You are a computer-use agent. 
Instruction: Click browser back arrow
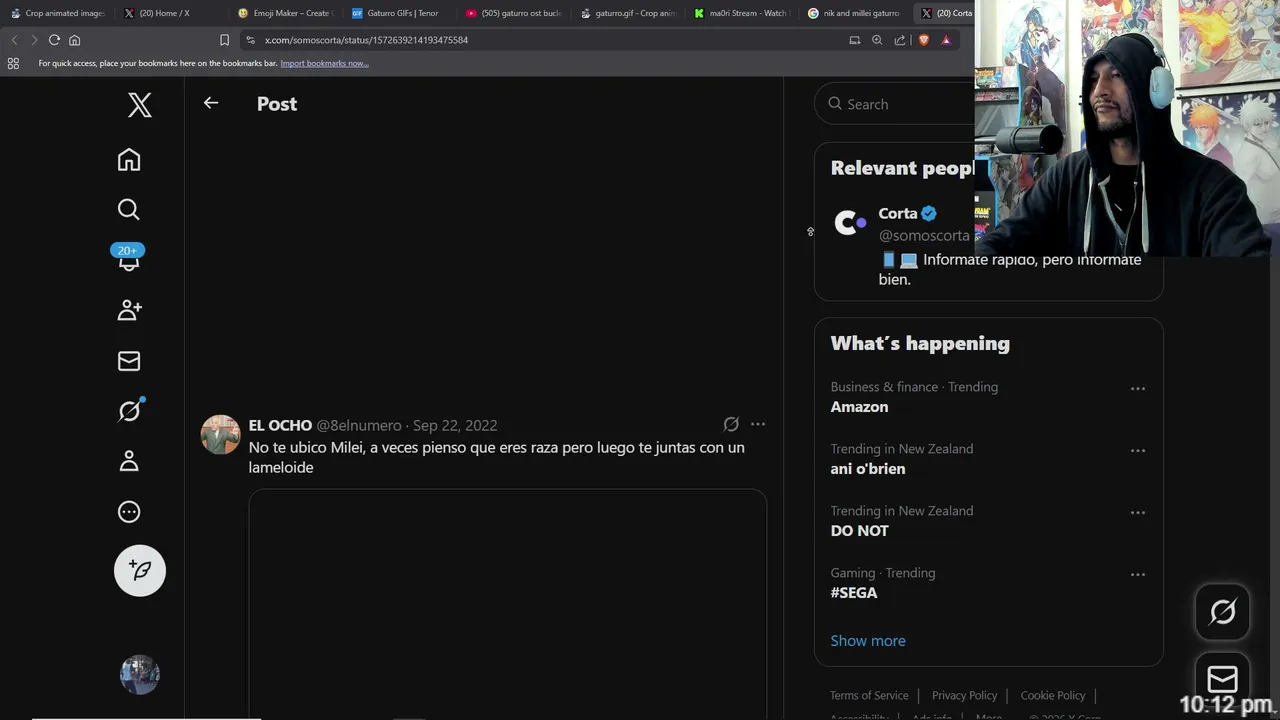14,40
